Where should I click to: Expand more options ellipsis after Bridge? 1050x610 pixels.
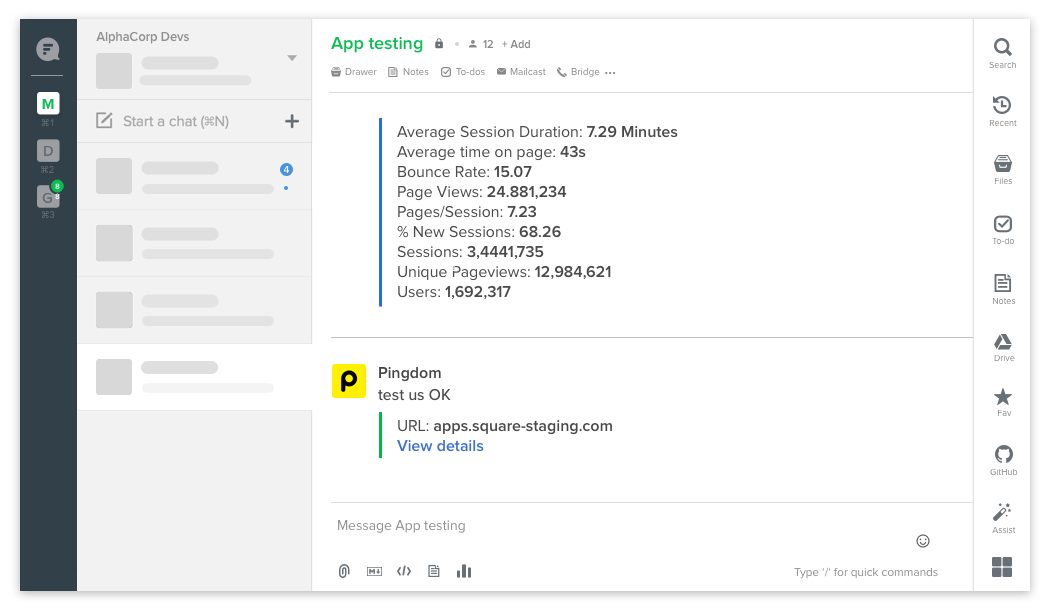click(x=610, y=73)
